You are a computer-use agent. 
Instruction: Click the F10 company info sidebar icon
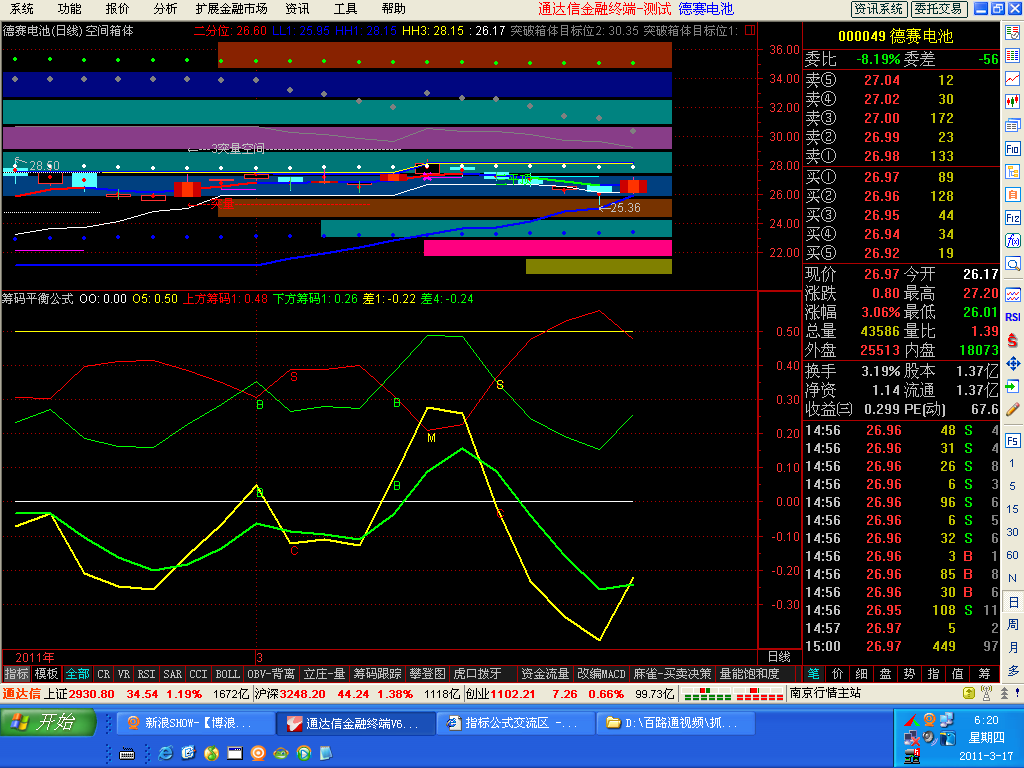click(x=1013, y=148)
